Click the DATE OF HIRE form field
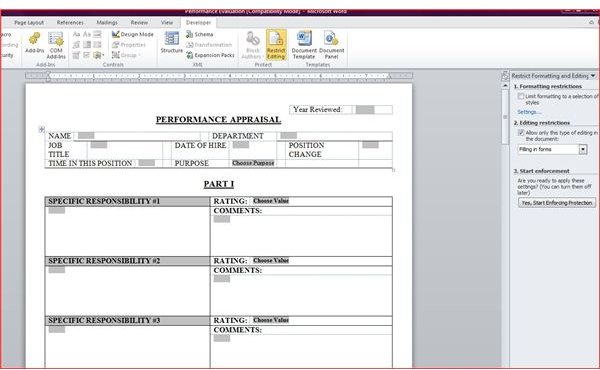 (x=241, y=145)
